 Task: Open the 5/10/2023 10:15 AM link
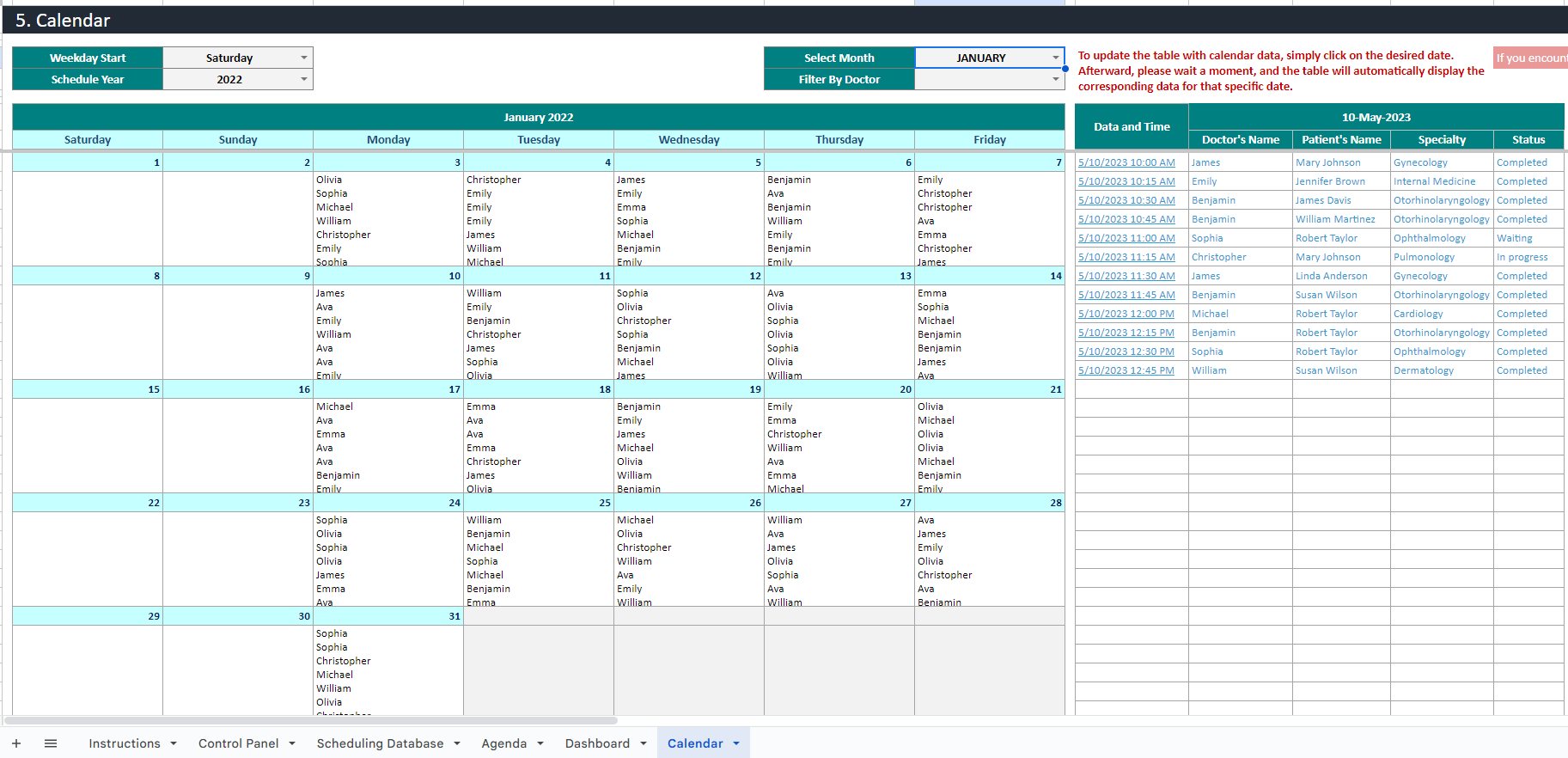click(x=1126, y=181)
